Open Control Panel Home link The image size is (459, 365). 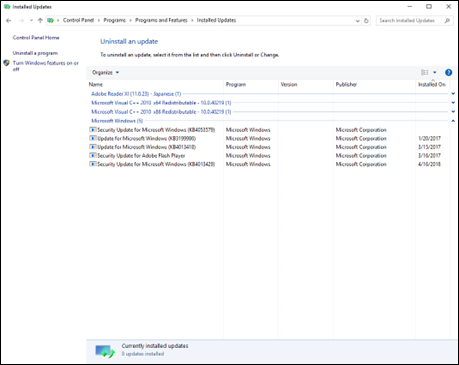point(36,38)
